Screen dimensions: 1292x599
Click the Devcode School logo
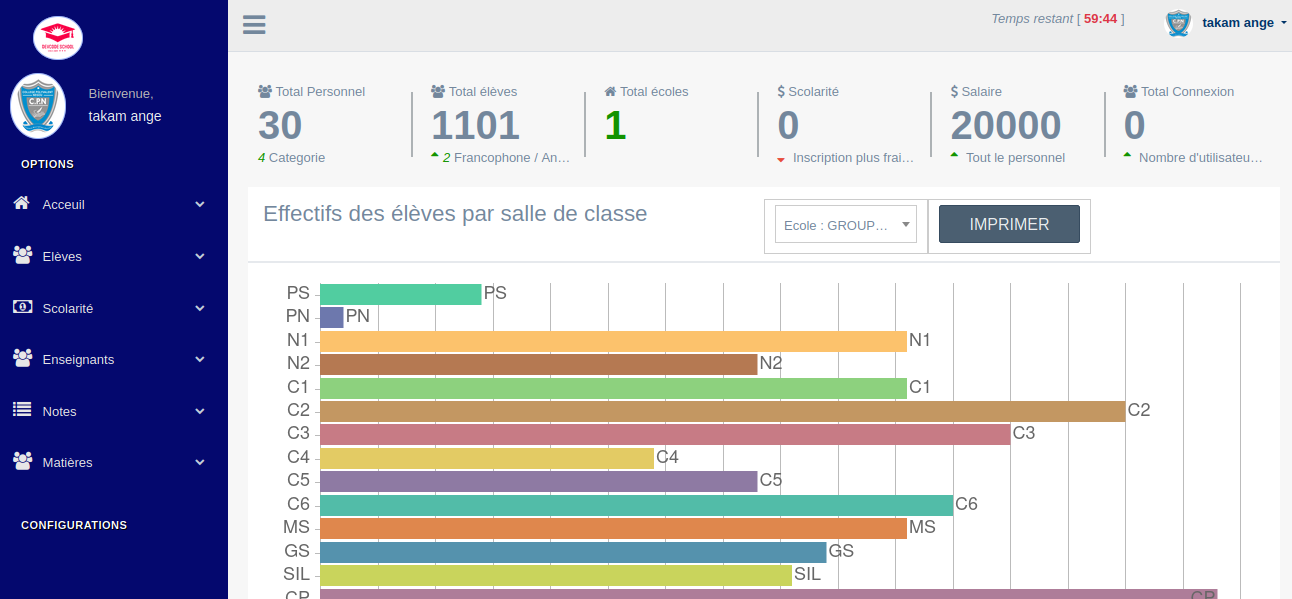58,38
